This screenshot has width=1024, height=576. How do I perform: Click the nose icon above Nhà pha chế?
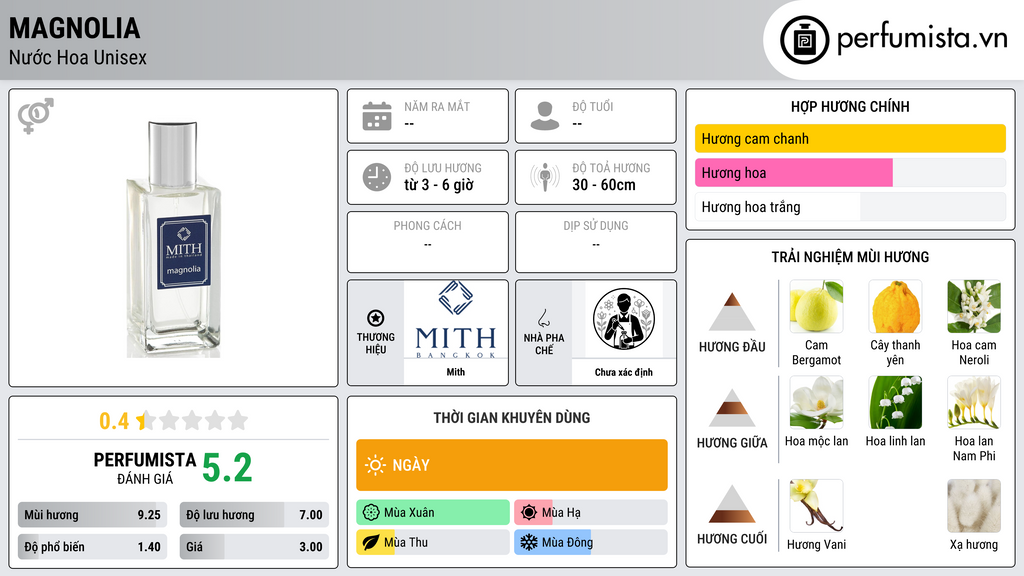(x=543, y=318)
